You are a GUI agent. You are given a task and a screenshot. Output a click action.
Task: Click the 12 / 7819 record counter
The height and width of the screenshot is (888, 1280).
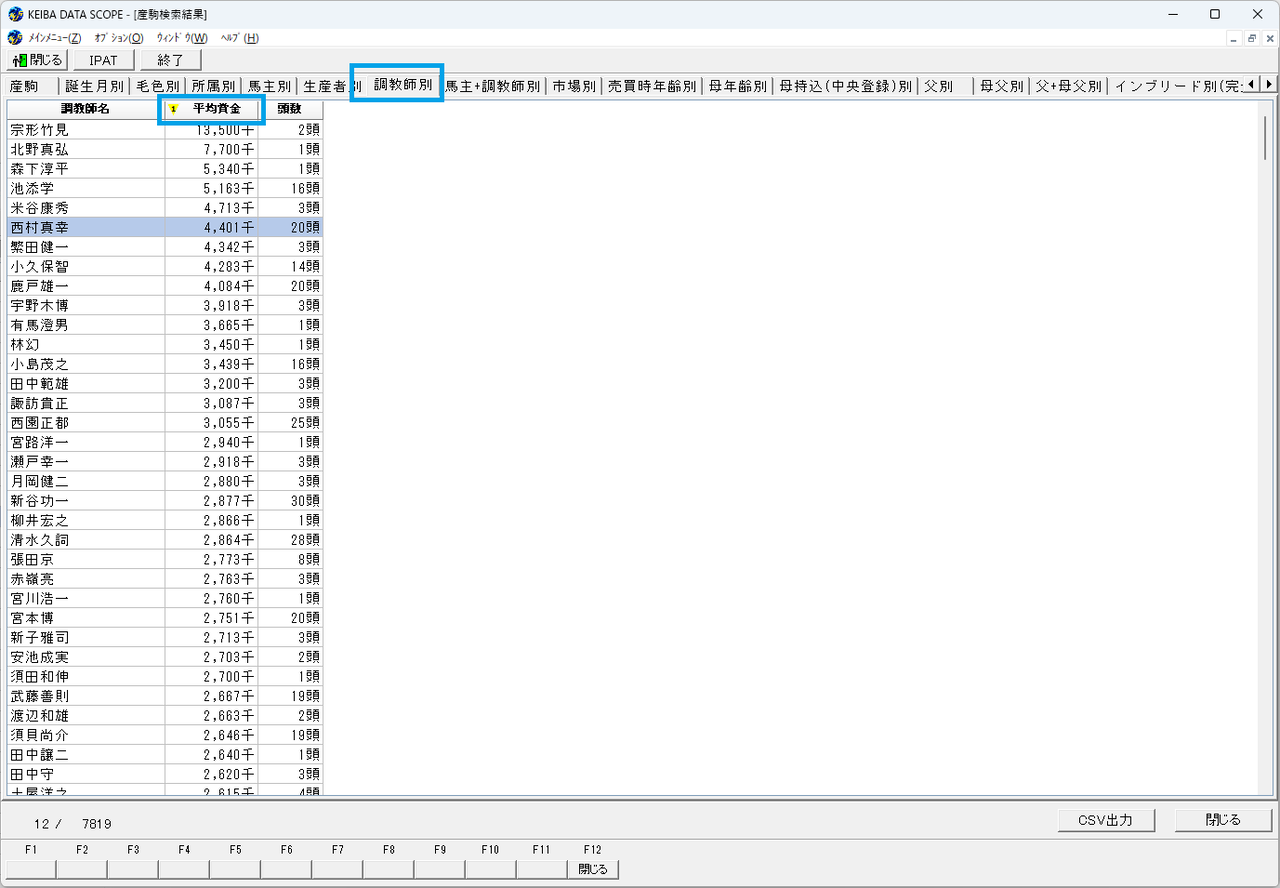pos(72,824)
